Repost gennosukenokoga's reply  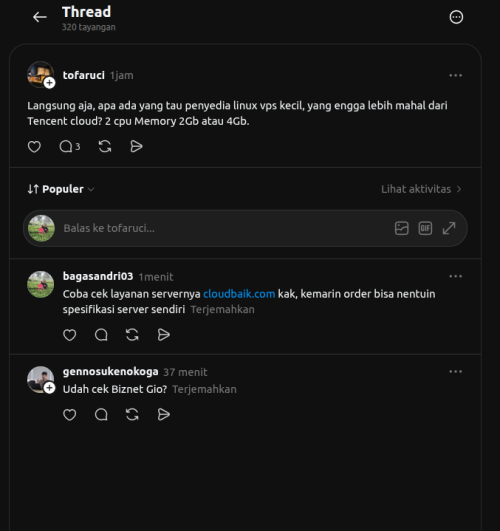click(x=132, y=415)
